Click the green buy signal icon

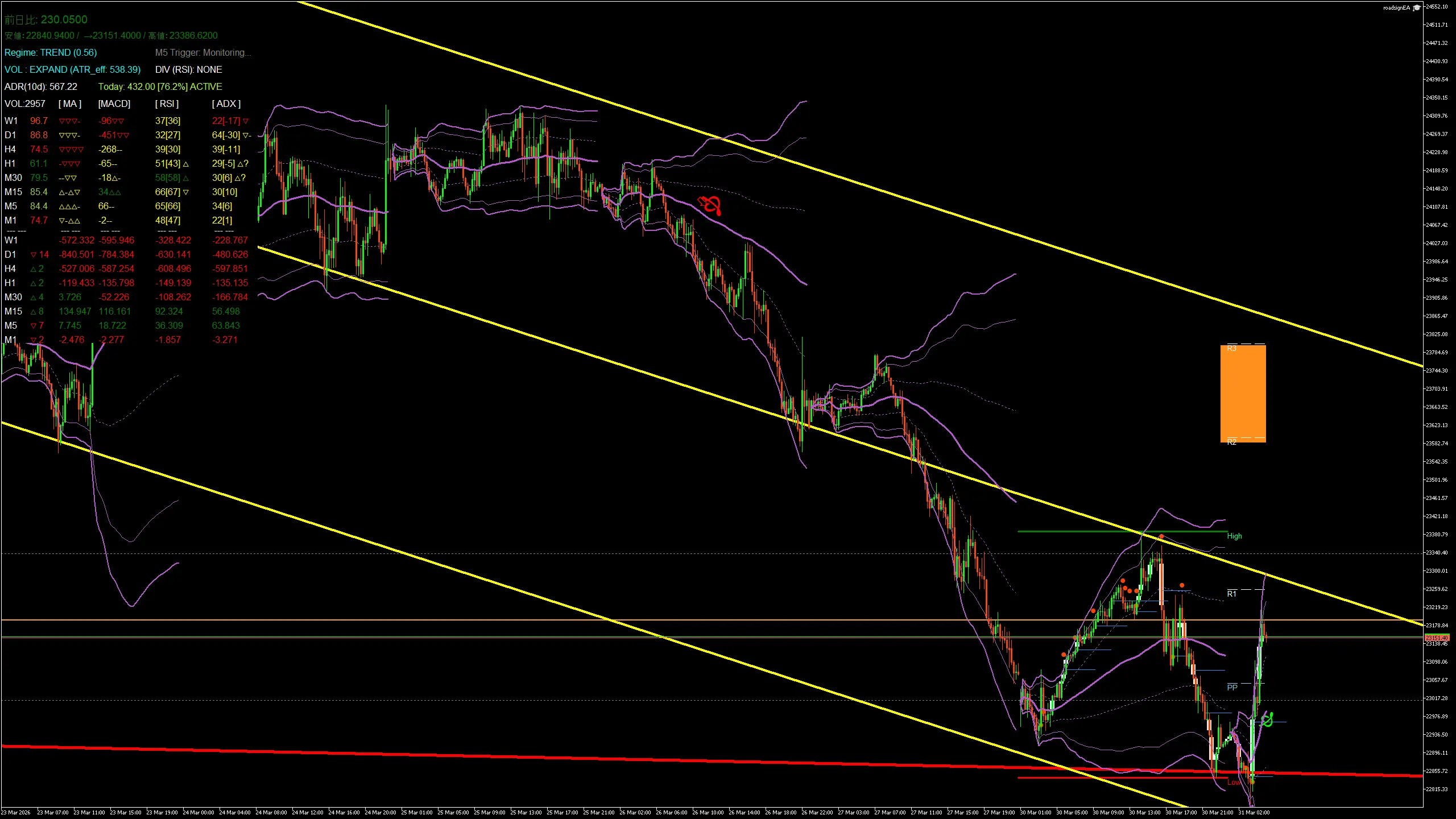click(x=1268, y=720)
